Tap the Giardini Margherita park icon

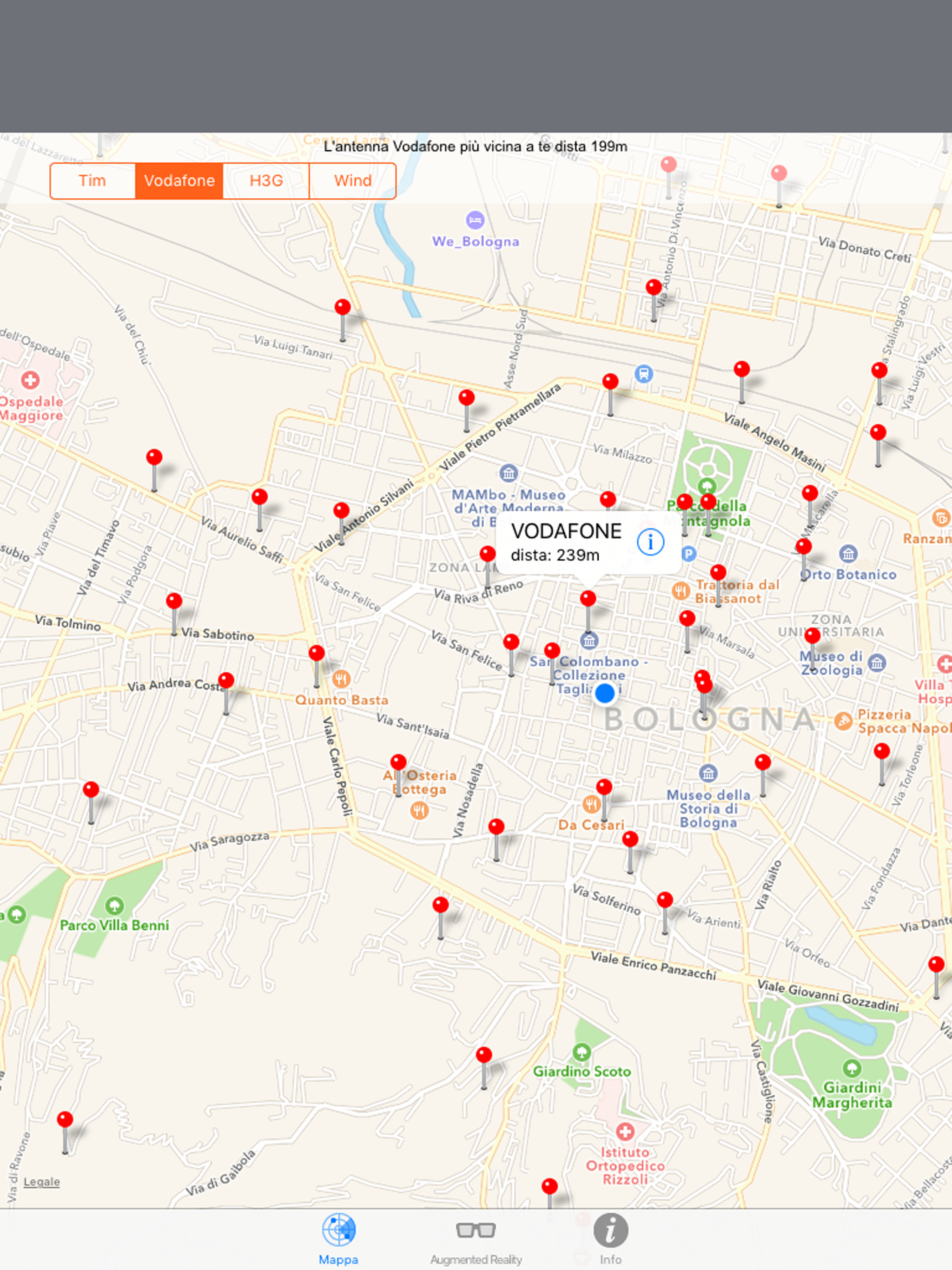coord(852,1068)
